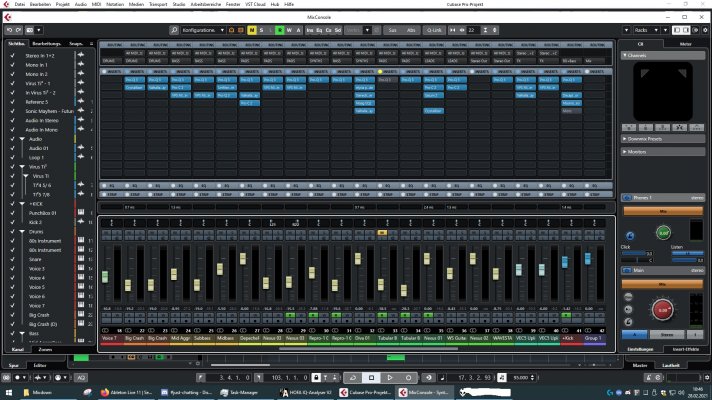Image resolution: width=712 pixels, height=400 pixels.
Task: Click the Windows Start button
Action: pyautogui.click(x=8, y=392)
